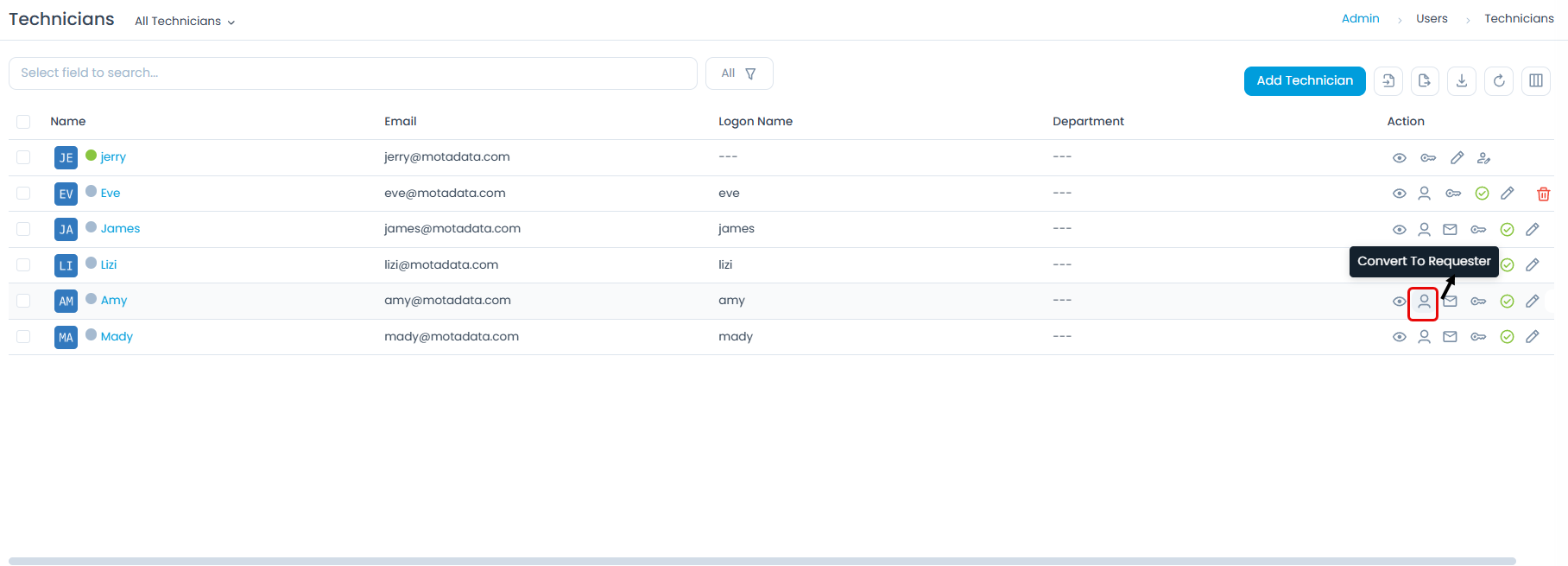This screenshot has width=1568, height=566.
Task: Select Amy's row checkbox
Action: (x=23, y=301)
